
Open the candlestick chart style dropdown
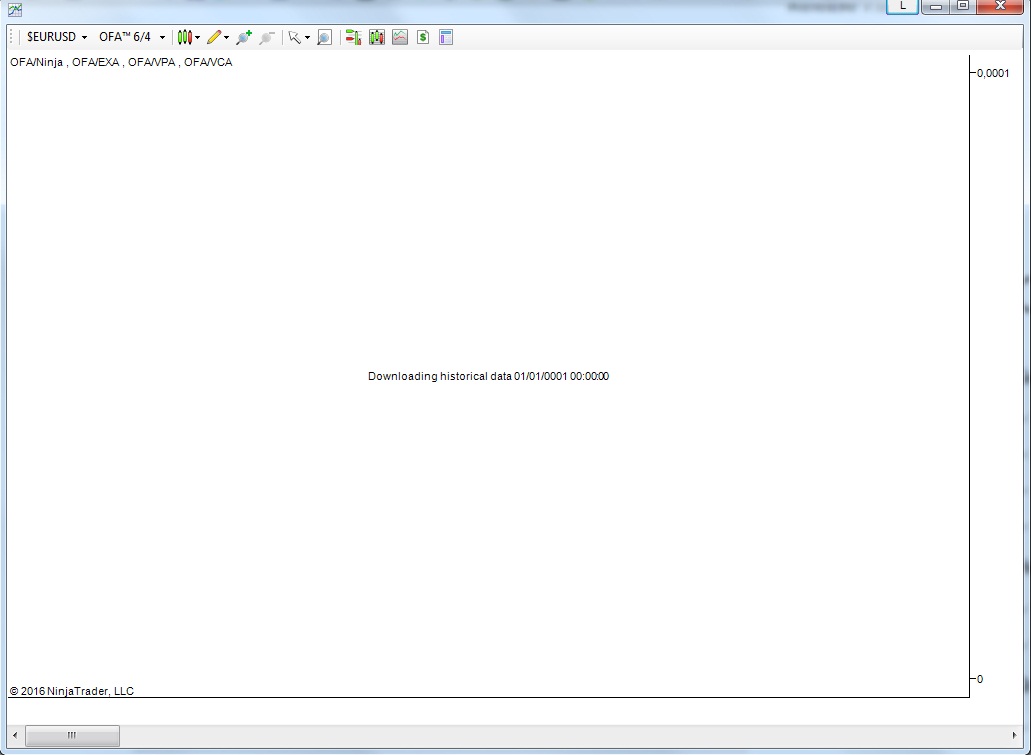coord(189,37)
